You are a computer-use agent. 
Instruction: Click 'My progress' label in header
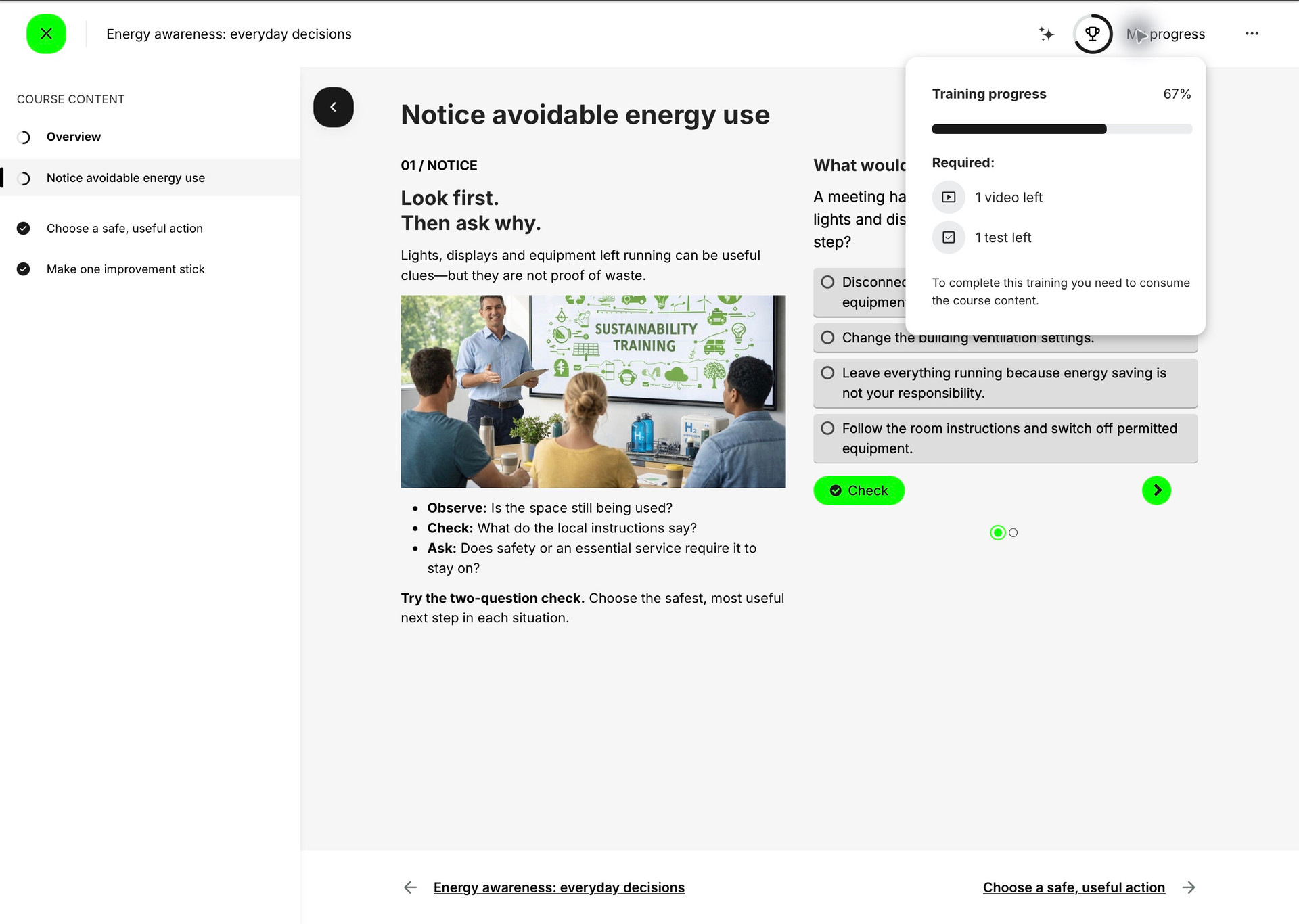pyautogui.click(x=1166, y=34)
